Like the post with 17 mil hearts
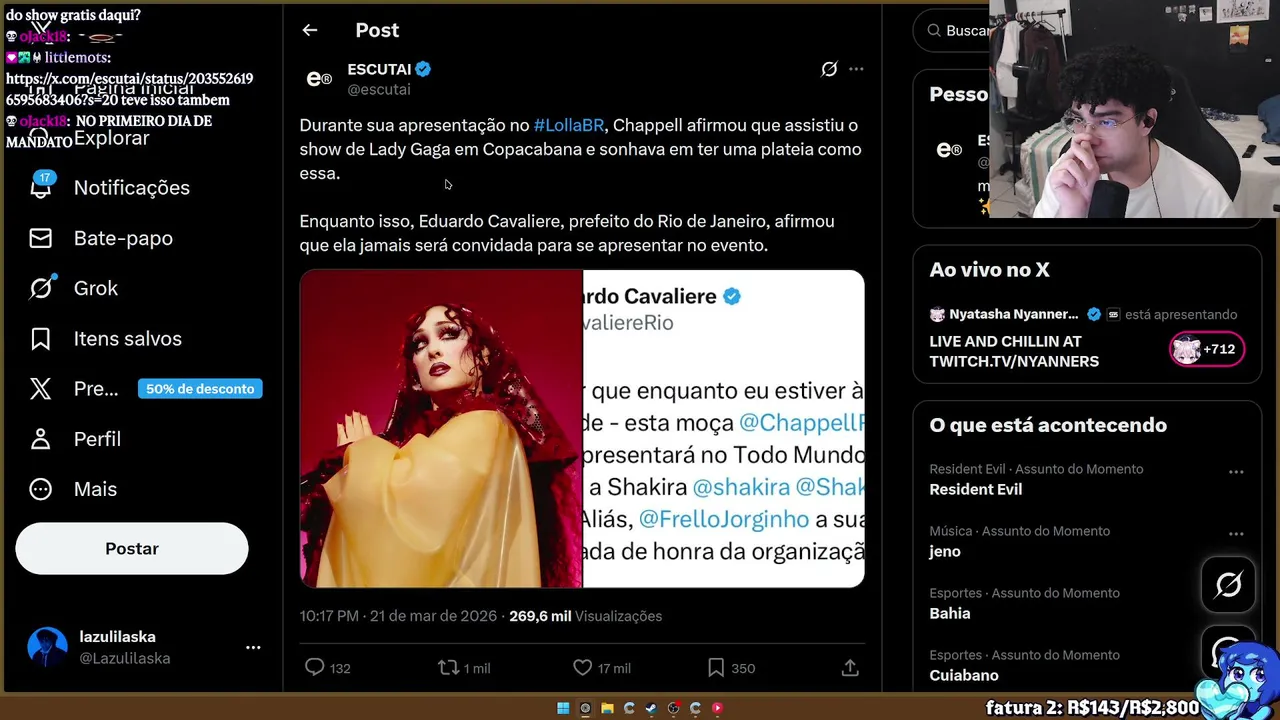The height and width of the screenshot is (720, 1280). pos(583,667)
